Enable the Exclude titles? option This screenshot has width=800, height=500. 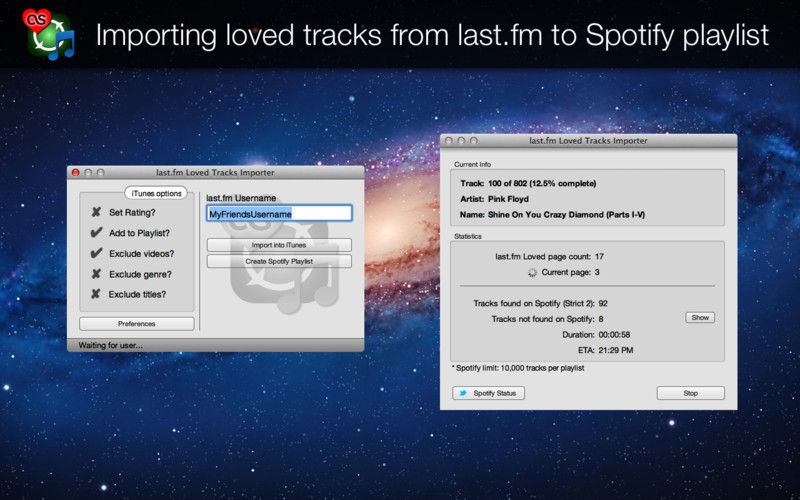96,294
